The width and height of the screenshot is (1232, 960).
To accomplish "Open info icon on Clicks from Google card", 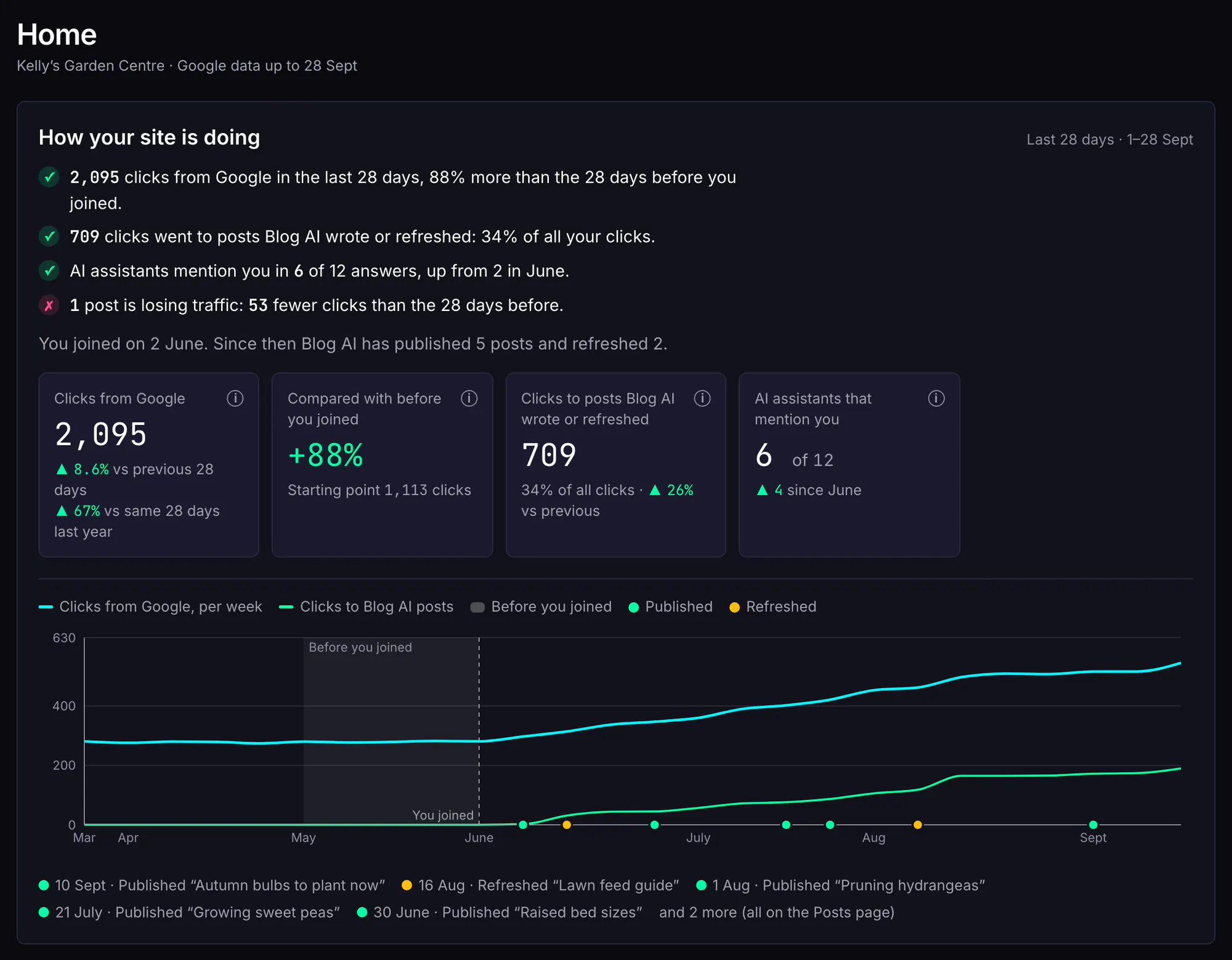I will coord(235,398).
